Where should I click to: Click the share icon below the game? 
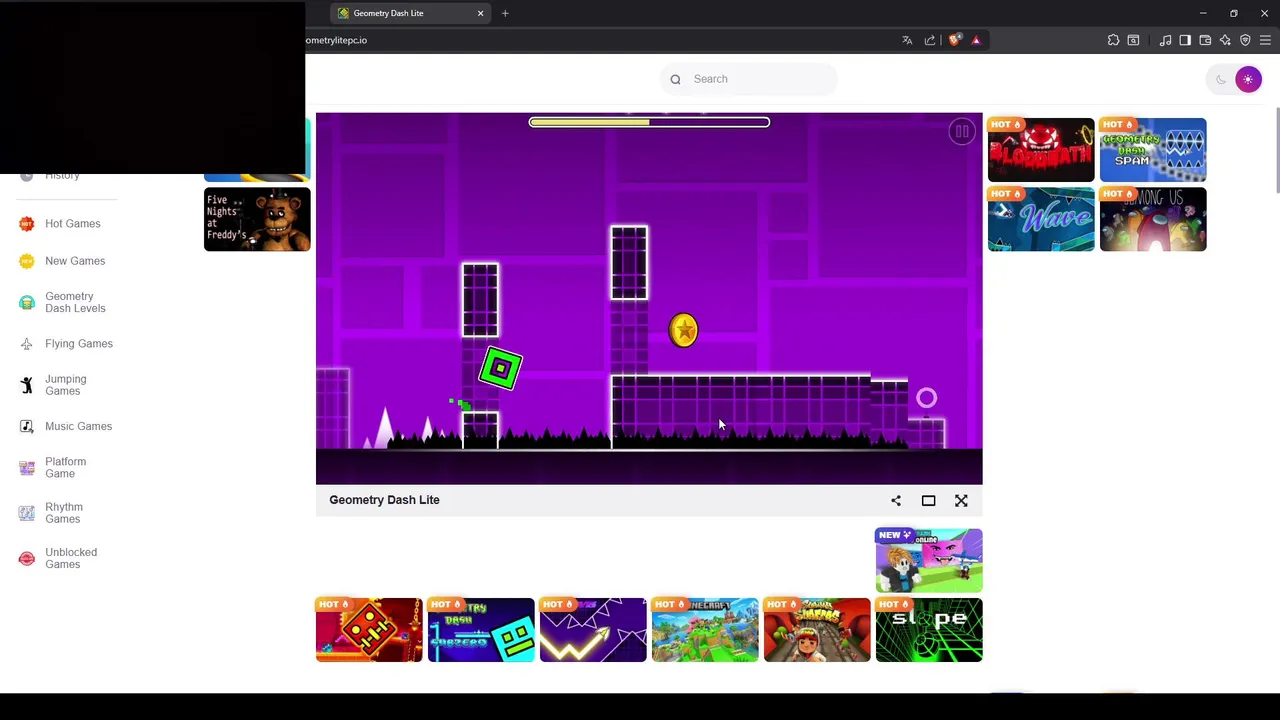pyautogui.click(x=896, y=501)
